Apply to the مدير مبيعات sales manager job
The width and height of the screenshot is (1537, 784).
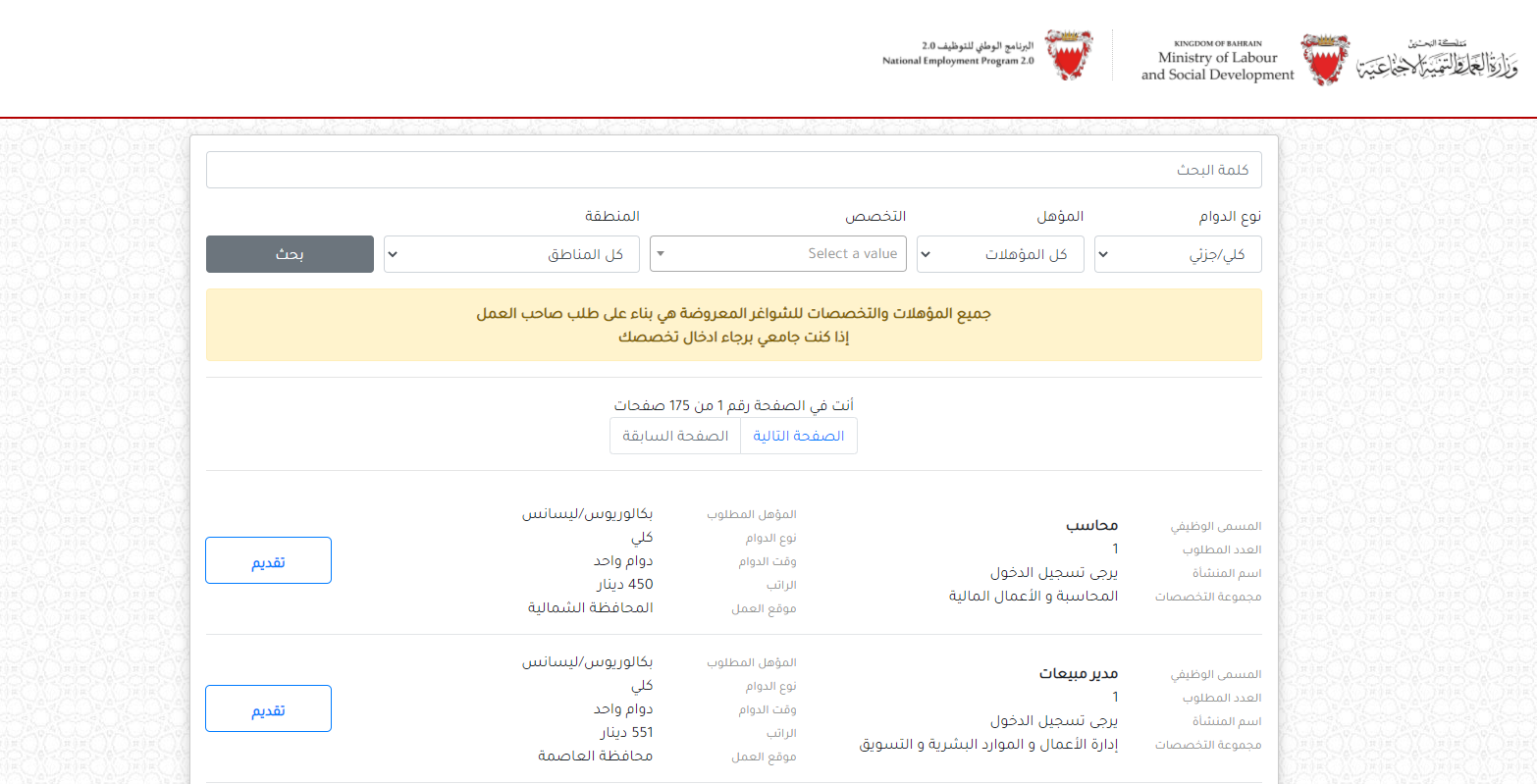tap(268, 708)
